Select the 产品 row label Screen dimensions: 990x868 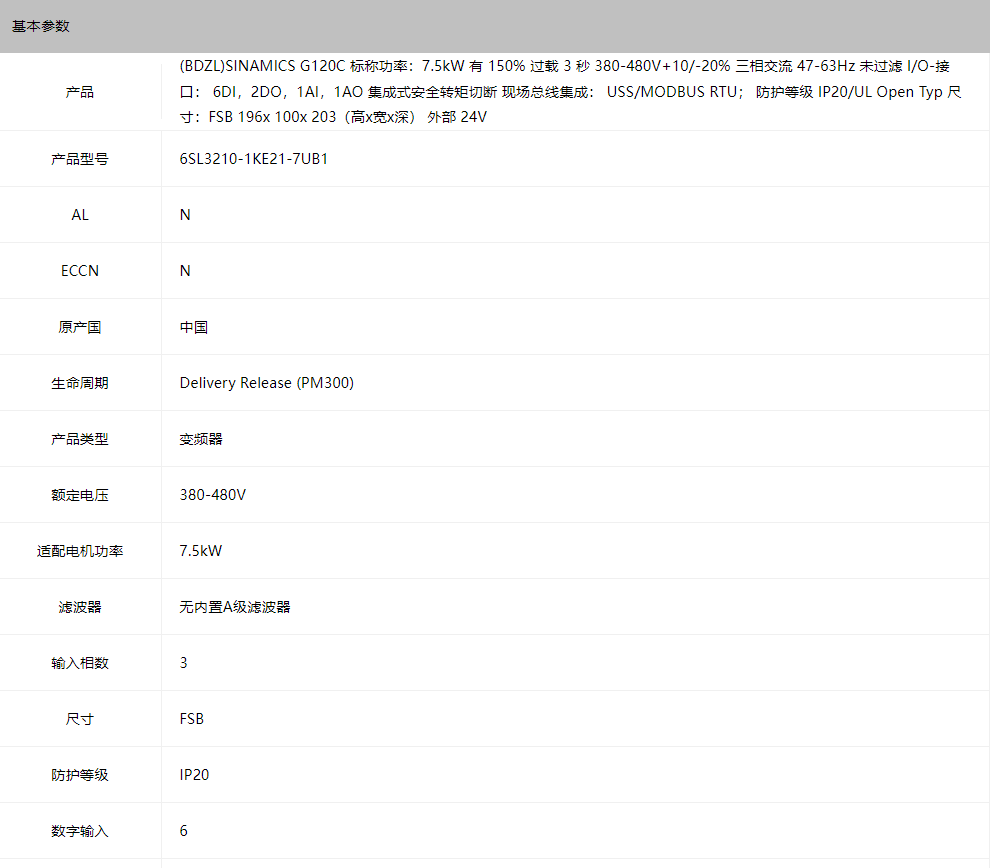[x=80, y=92]
